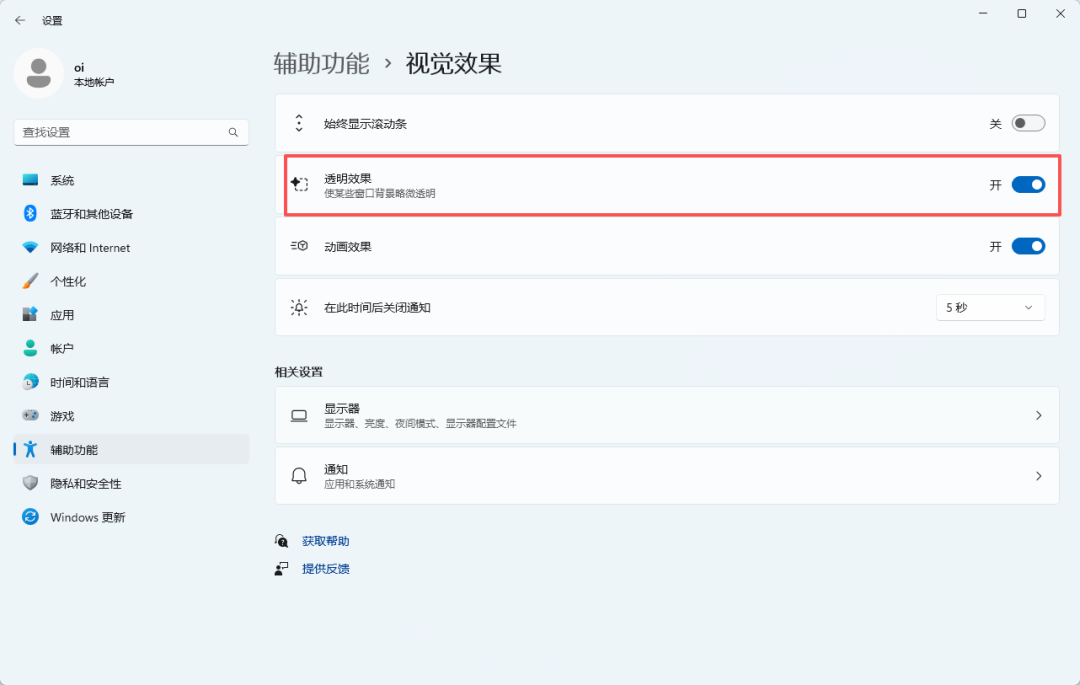
Task: Open the 获取帮助 link
Action: (x=326, y=541)
